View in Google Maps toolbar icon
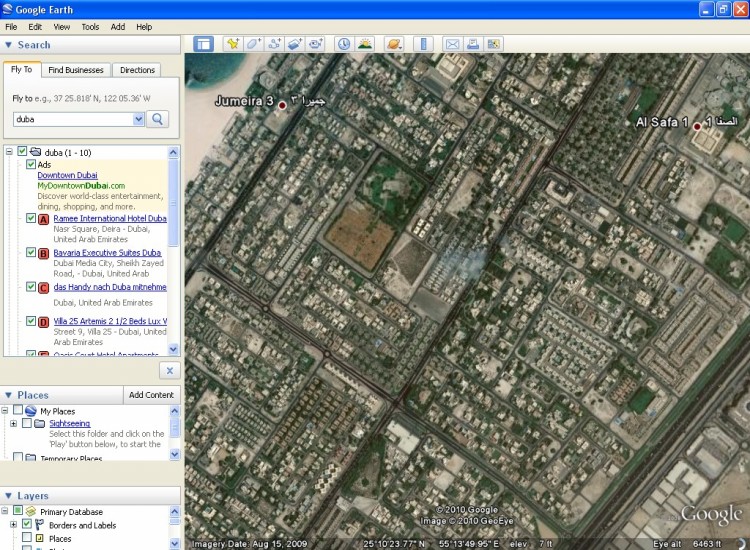The height and width of the screenshot is (550, 750). [x=493, y=44]
